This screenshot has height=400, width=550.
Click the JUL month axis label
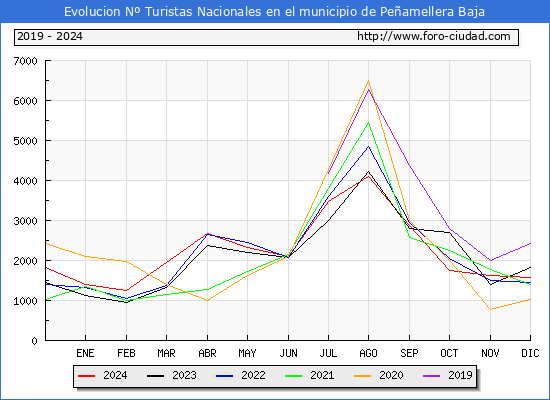click(x=328, y=353)
